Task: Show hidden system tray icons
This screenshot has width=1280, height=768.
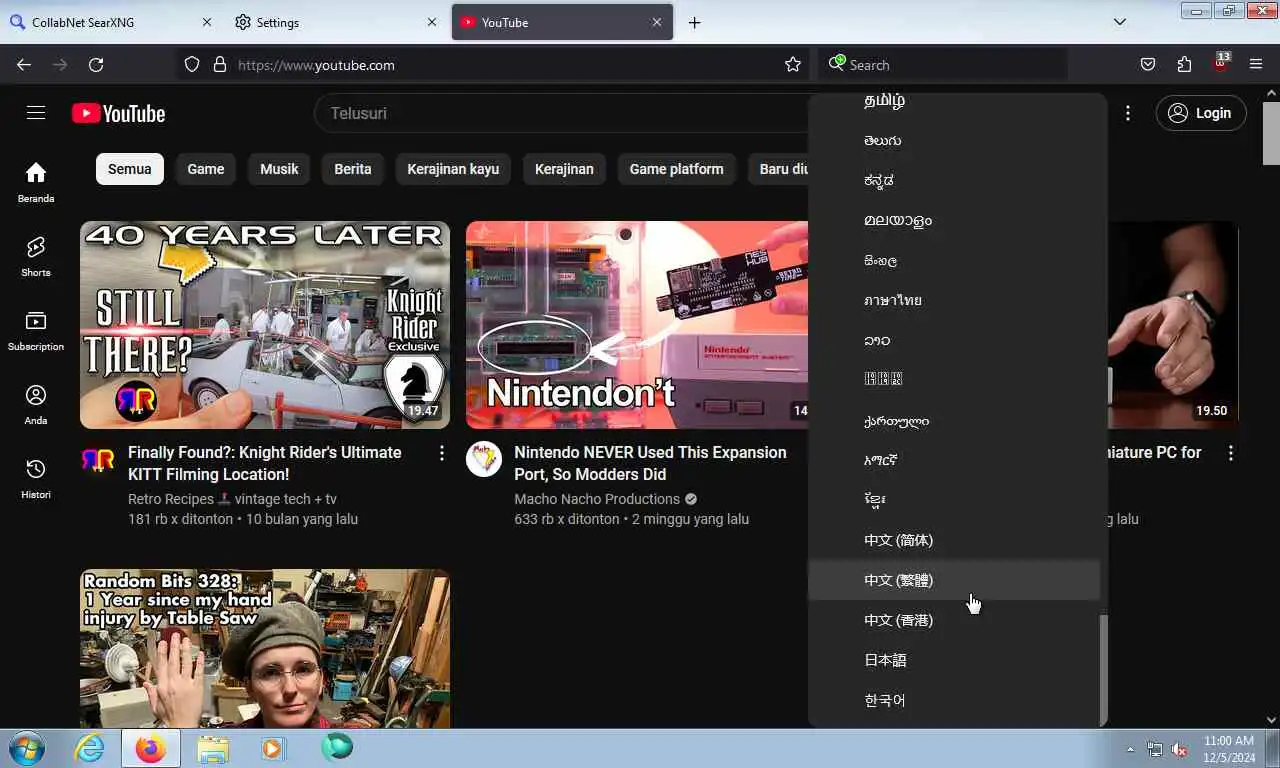Action: pyautogui.click(x=1131, y=749)
